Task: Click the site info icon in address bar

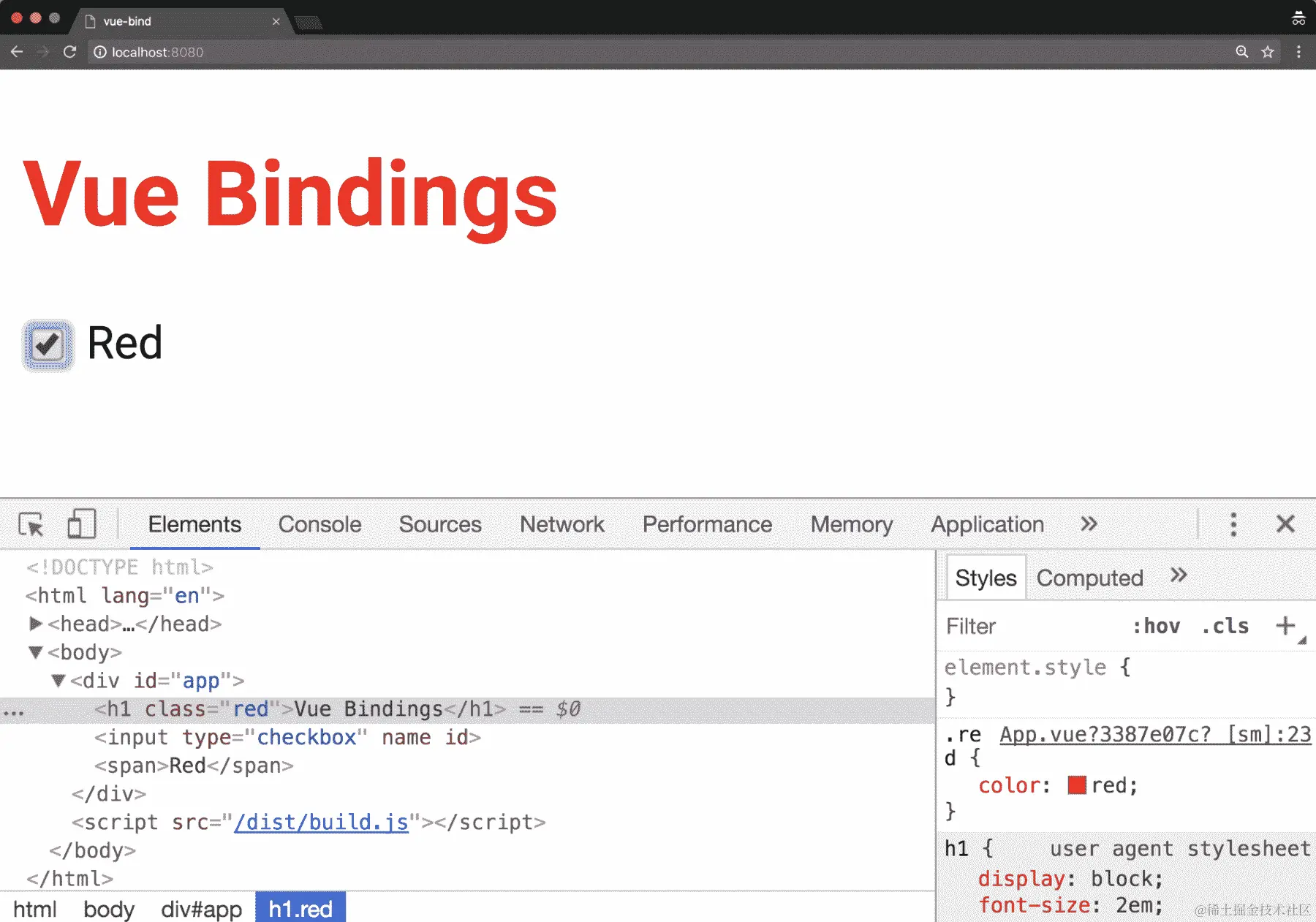Action: (x=100, y=52)
